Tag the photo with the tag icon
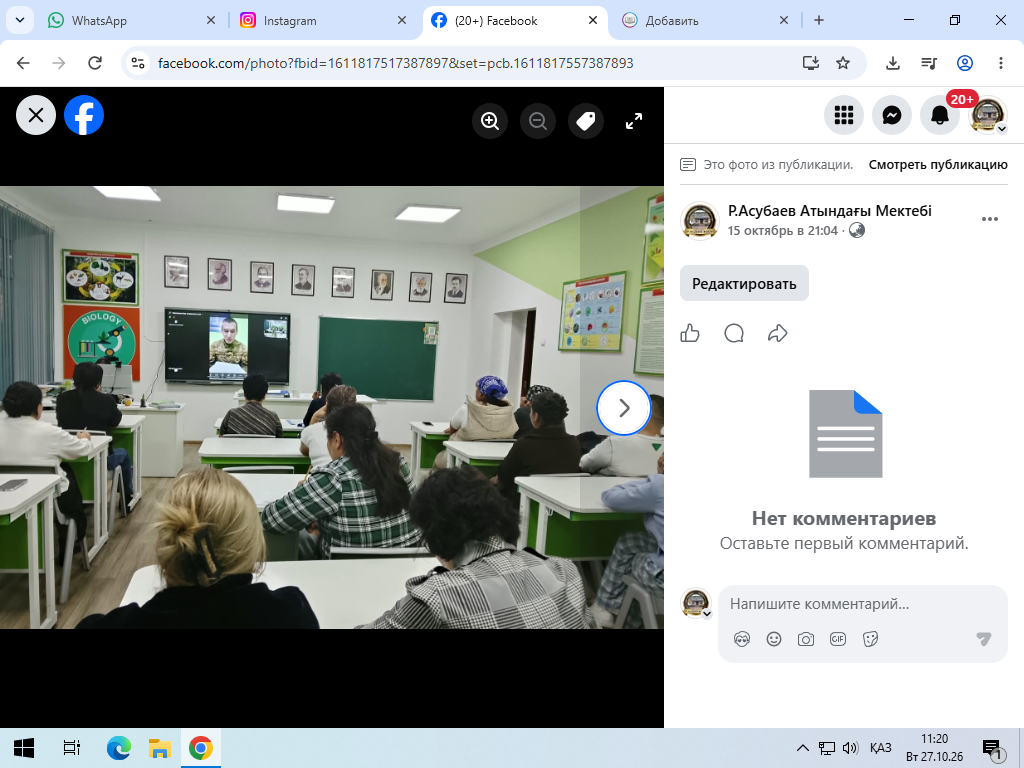1024x768 pixels. click(x=586, y=121)
